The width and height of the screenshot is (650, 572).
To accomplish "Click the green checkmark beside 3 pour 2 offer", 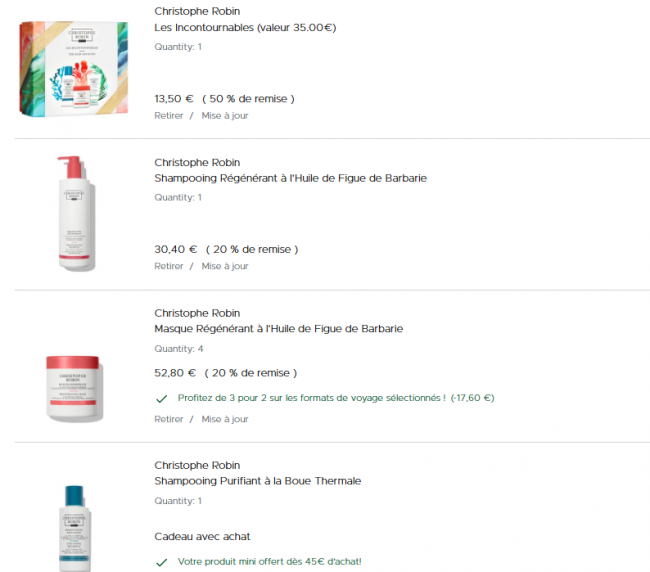I will [x=161, y=399].
